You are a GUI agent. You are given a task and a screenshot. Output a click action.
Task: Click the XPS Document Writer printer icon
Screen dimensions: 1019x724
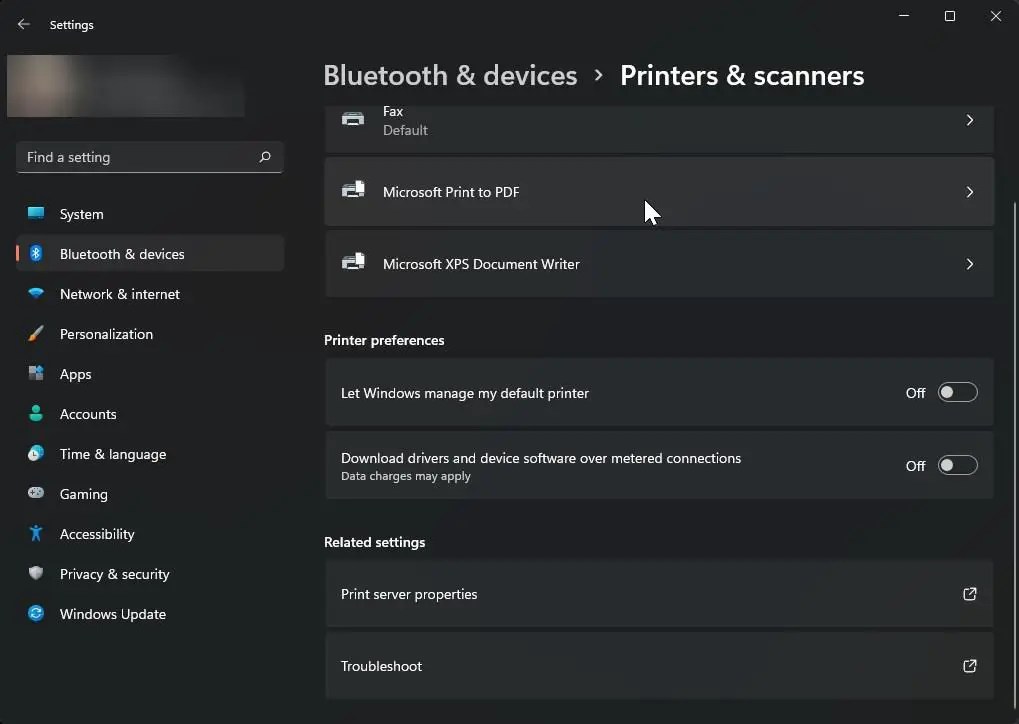click(353, 262)
